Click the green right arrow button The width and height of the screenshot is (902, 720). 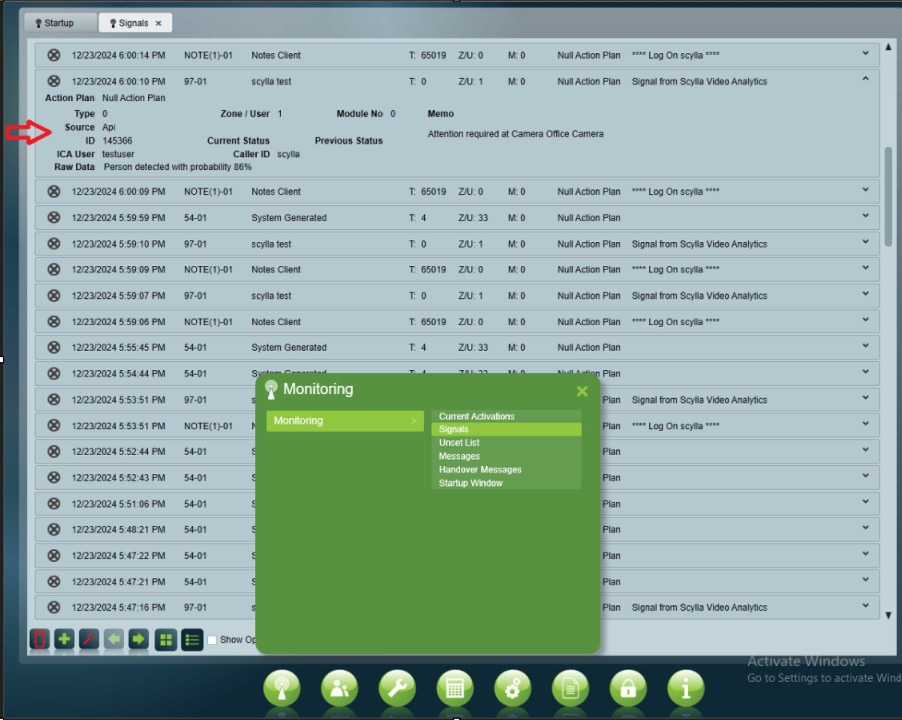pos(138,639)
